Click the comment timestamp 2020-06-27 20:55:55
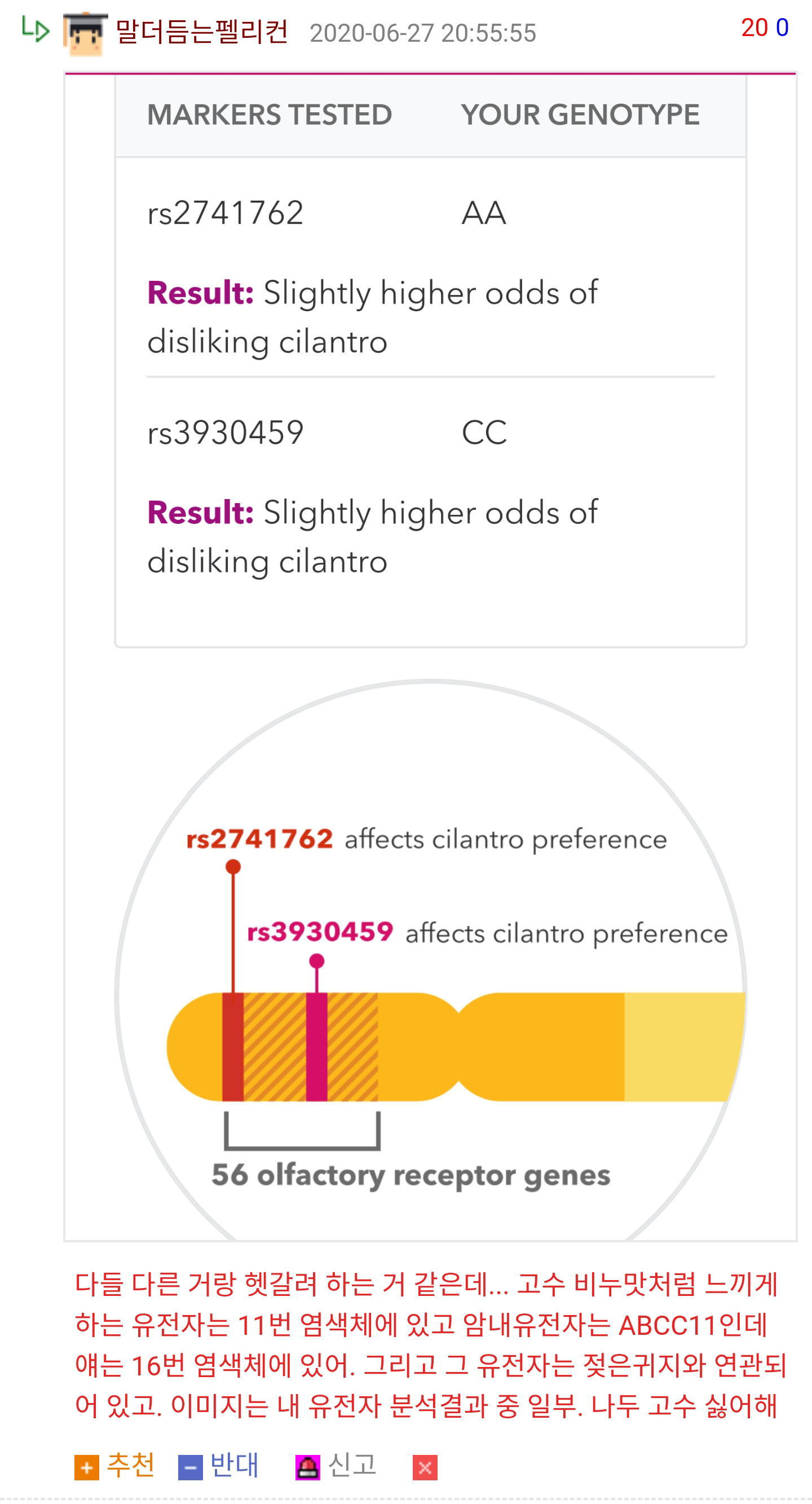Image resolution: width=812 pixels, height=1504 pixels. [x=422, y=33]
